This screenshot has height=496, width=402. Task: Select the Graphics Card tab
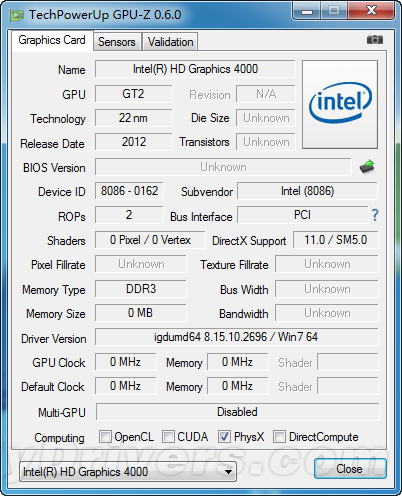(52, 40)
